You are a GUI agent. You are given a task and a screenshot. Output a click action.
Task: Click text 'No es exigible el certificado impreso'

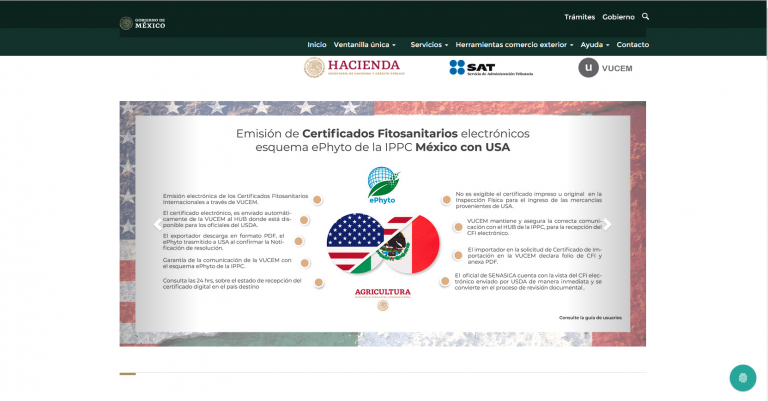(x=514, y=194)
